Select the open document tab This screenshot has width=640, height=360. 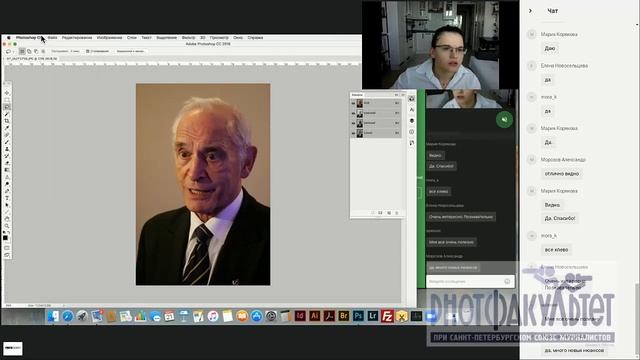pos(32,59)
